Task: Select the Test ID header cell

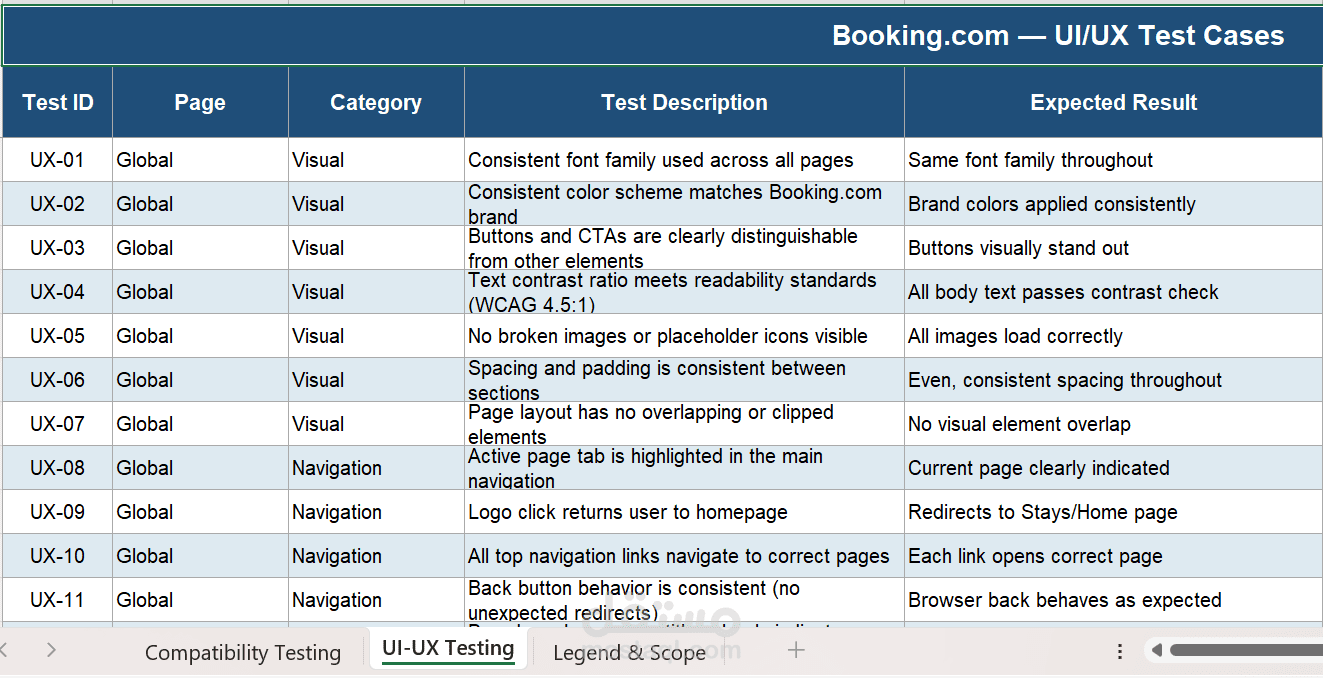Action: pyautogui.click(x=58, y=102)
